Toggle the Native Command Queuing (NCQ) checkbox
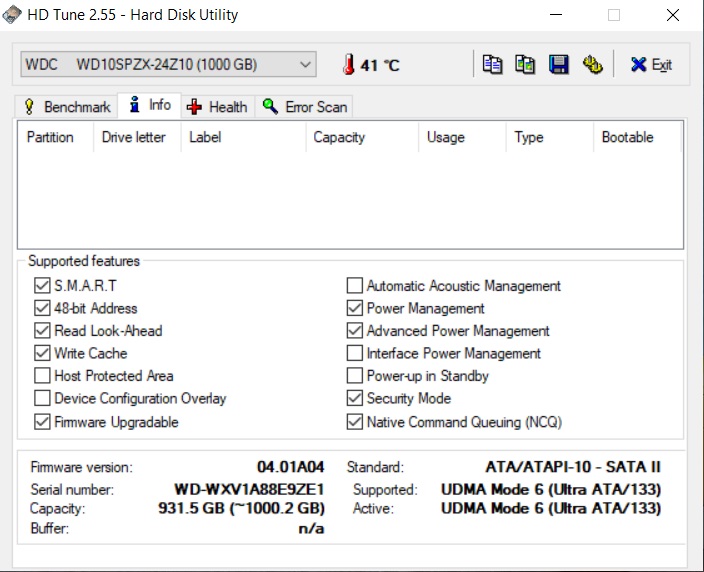 click(355, 422)
